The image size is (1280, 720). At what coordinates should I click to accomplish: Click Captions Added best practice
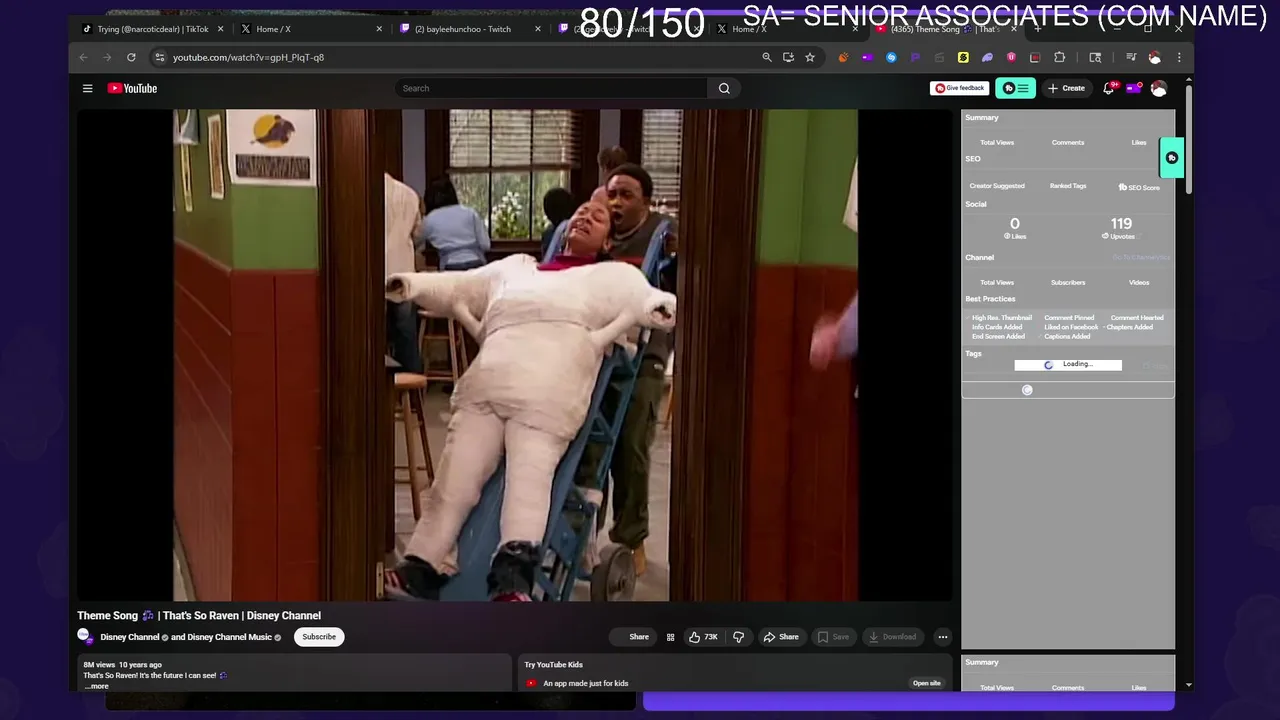coord(1067,337)
